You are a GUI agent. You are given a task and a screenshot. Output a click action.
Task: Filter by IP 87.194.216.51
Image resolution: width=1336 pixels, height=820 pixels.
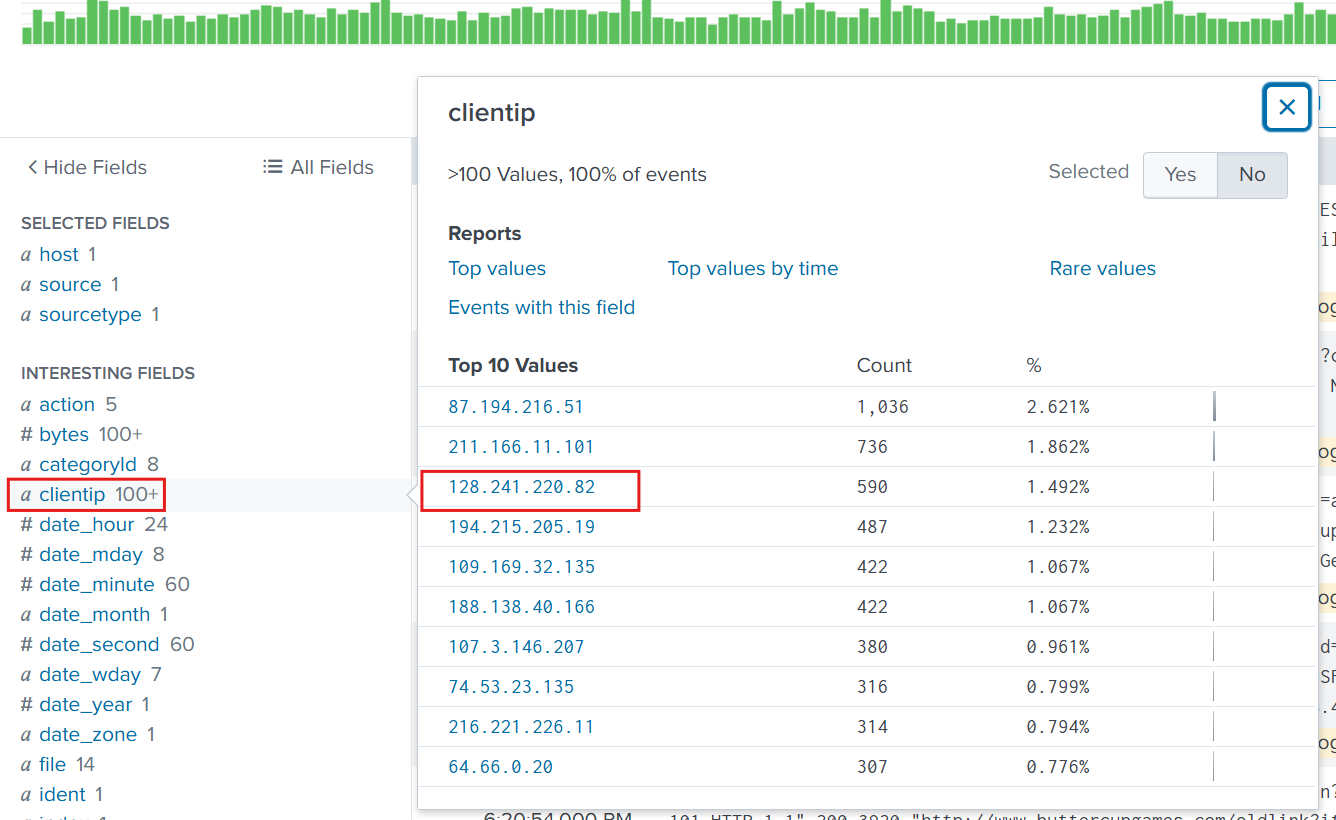515,407
